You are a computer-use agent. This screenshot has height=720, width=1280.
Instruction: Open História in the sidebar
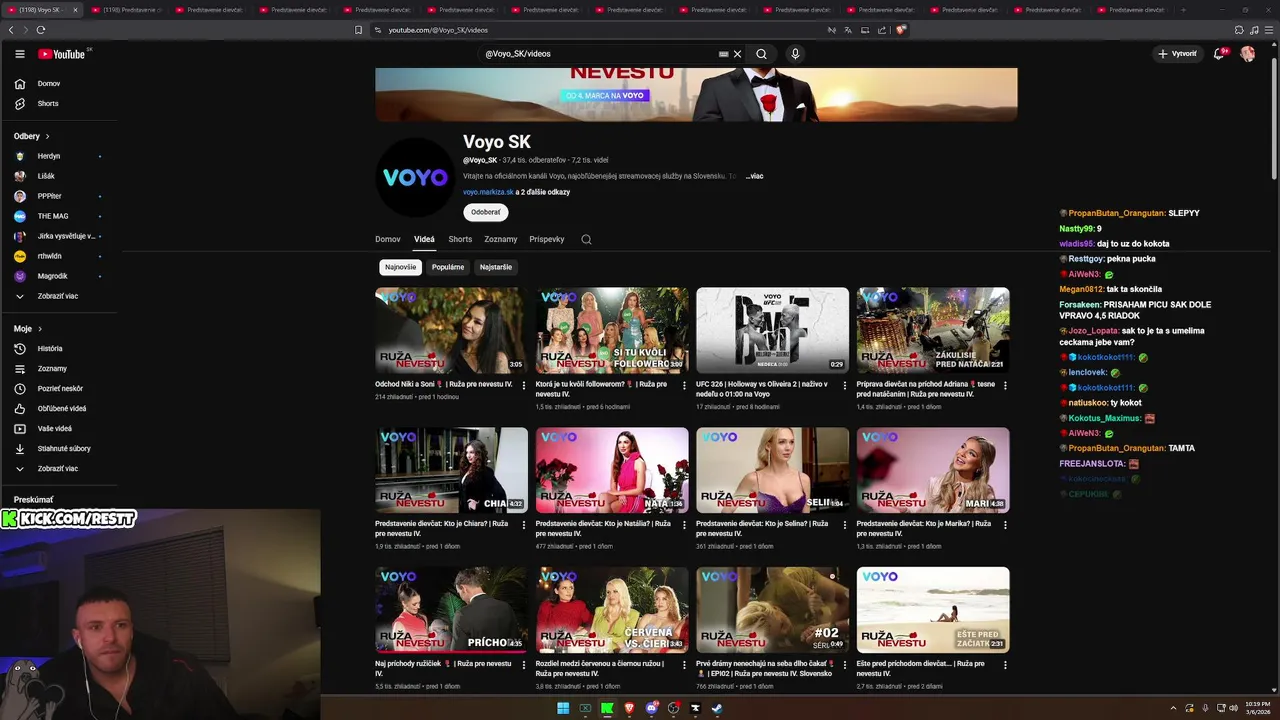[50, 349]
